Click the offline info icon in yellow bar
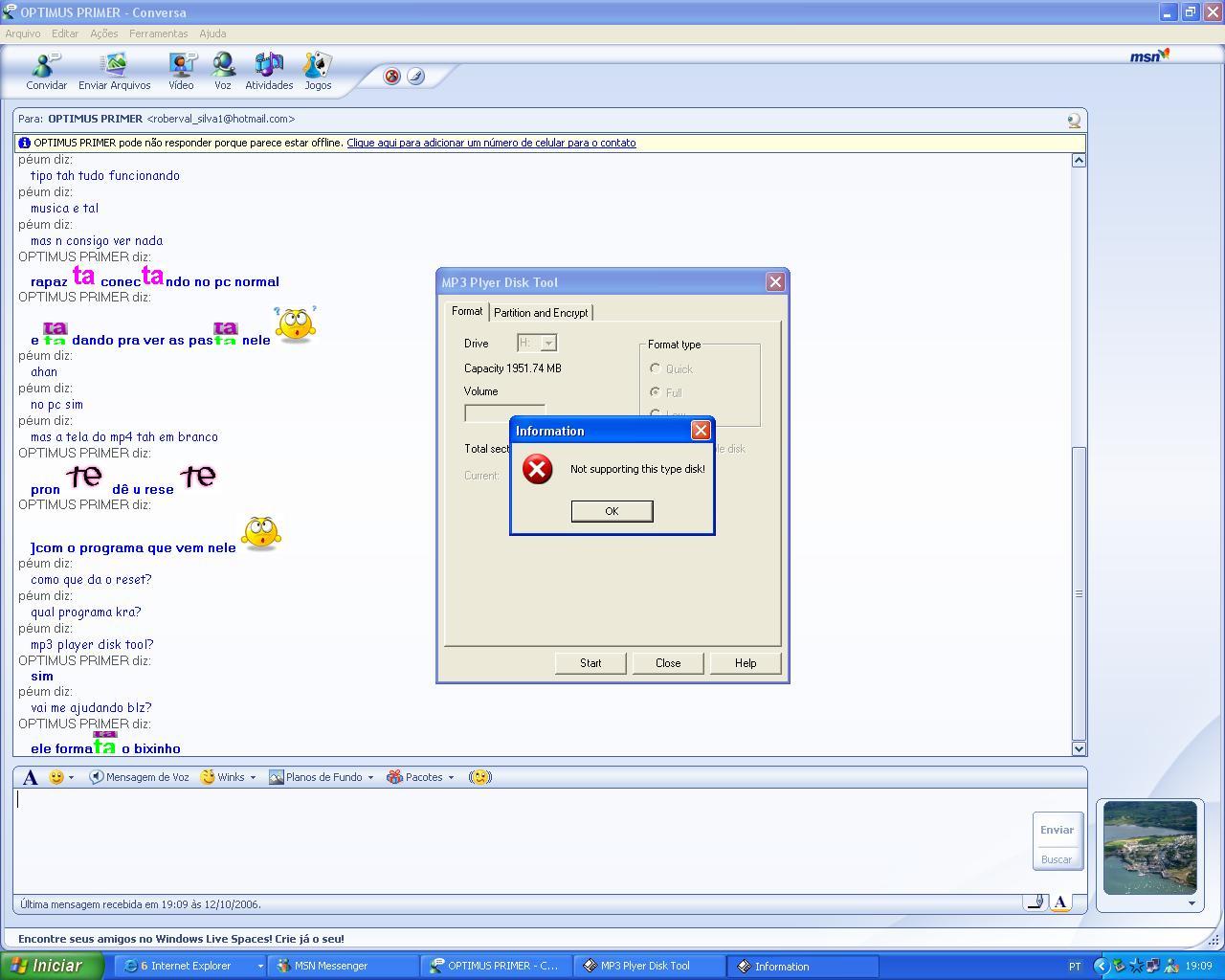 click(x=25, y=143)
